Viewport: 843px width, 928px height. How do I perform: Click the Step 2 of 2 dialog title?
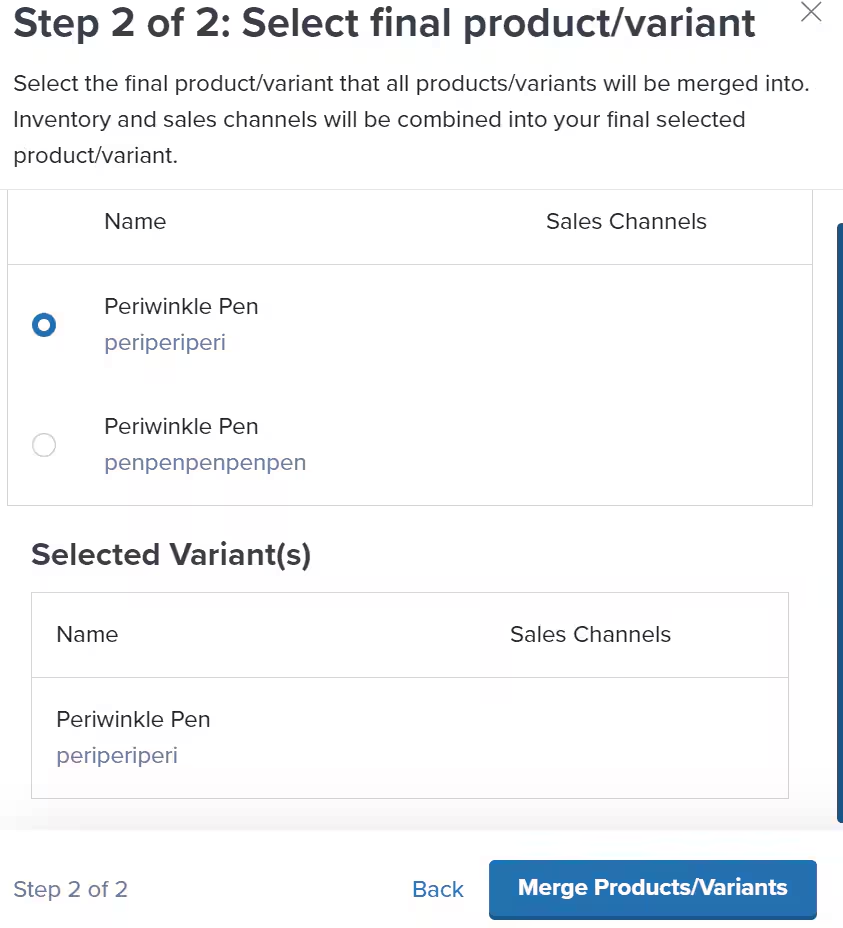point(385,22)
